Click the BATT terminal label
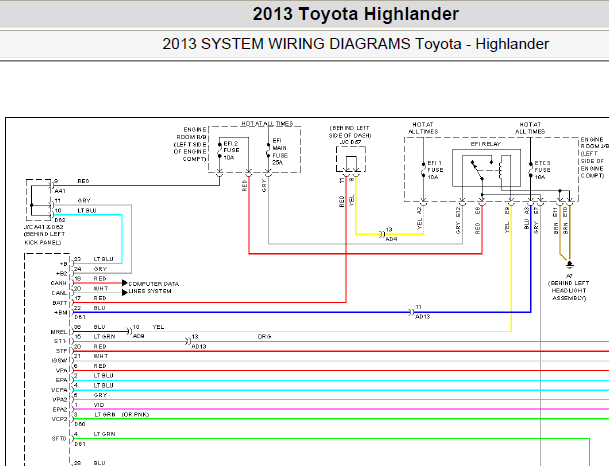Viewport: 609px width, 466px height. (60, 303)
